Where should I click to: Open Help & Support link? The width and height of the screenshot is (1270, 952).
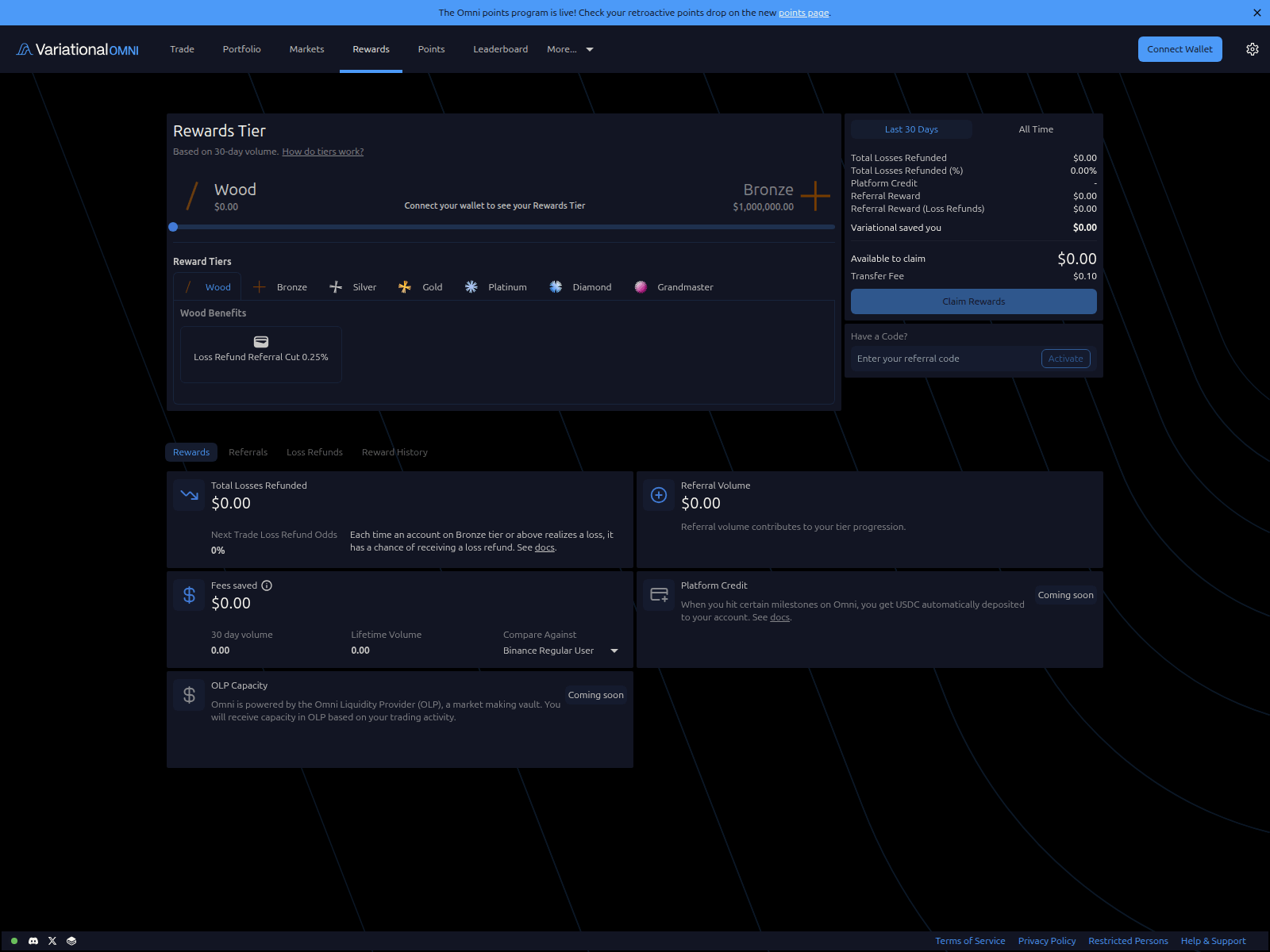[1213, 941]
